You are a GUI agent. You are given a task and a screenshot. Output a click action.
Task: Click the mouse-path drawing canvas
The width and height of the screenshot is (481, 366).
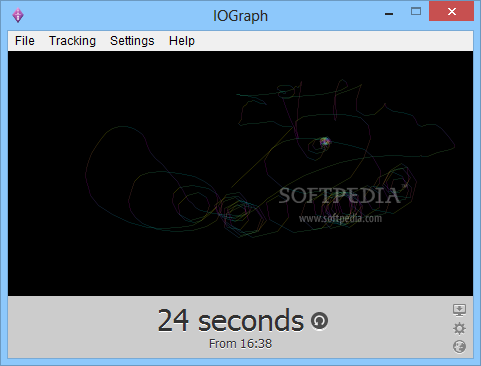coord(240,173)
